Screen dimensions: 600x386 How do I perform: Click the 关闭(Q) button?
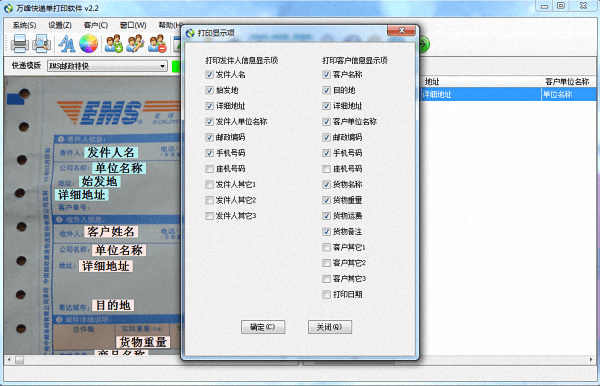click(330, 327)
